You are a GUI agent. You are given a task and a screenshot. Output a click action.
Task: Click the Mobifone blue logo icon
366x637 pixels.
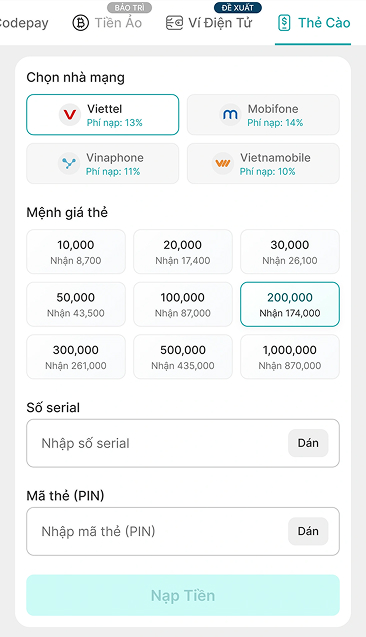[x=230, y=115]
